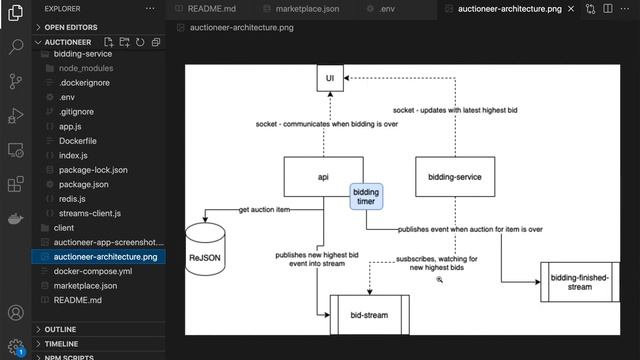640x360 pixels.
Task: Refresh the Explorer file tree
Action: pos(140,42)
